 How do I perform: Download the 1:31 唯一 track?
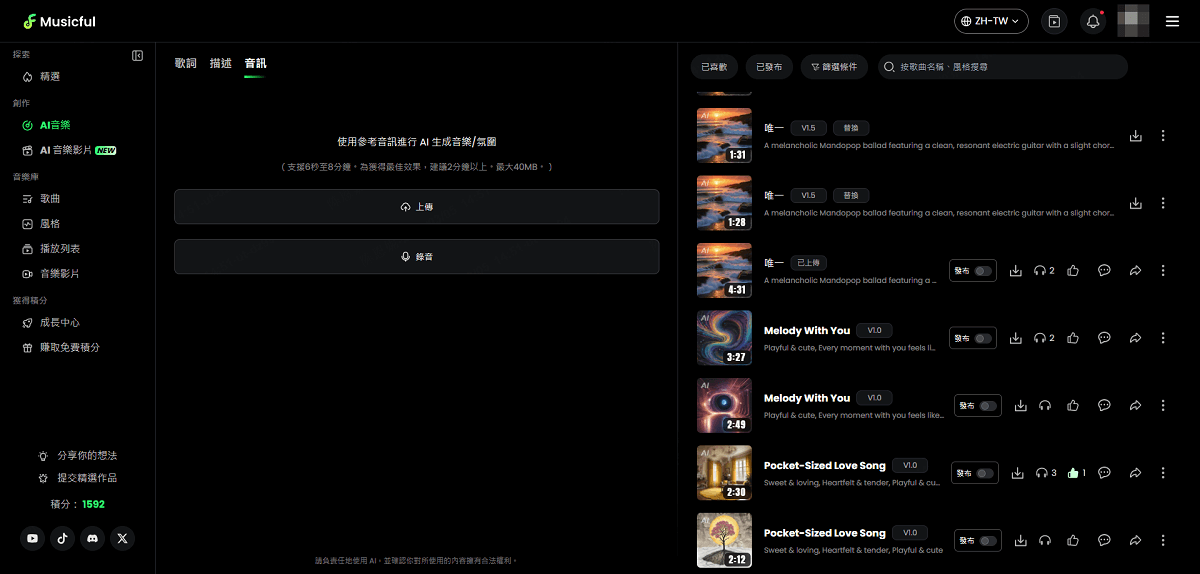coord(1135,136)
